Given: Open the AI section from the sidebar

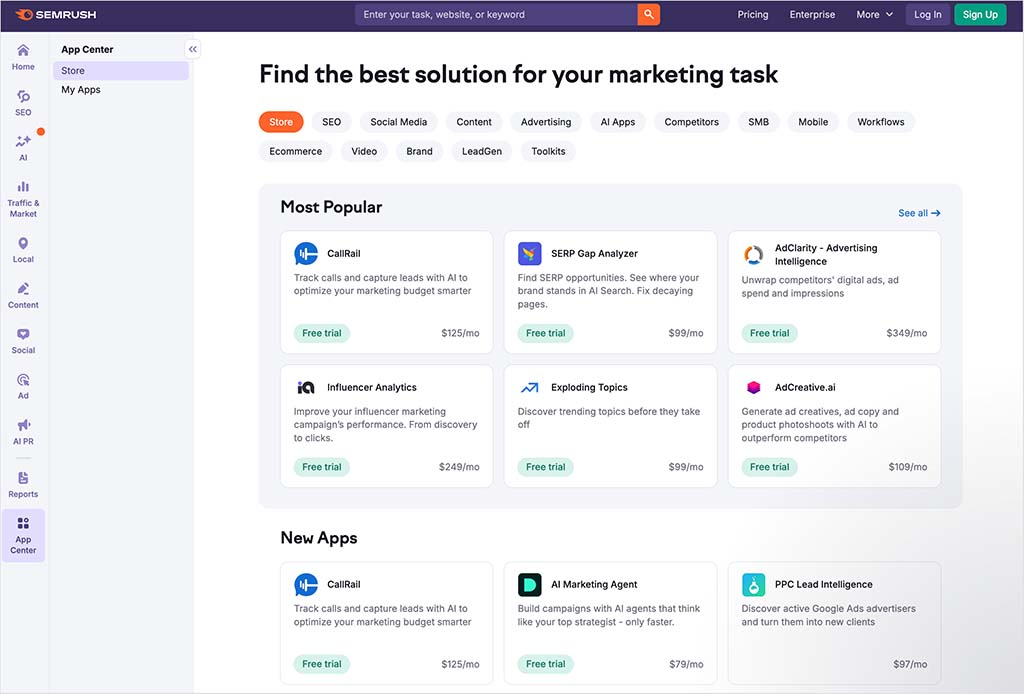Looking at the screenshot, I should [22, 147].
